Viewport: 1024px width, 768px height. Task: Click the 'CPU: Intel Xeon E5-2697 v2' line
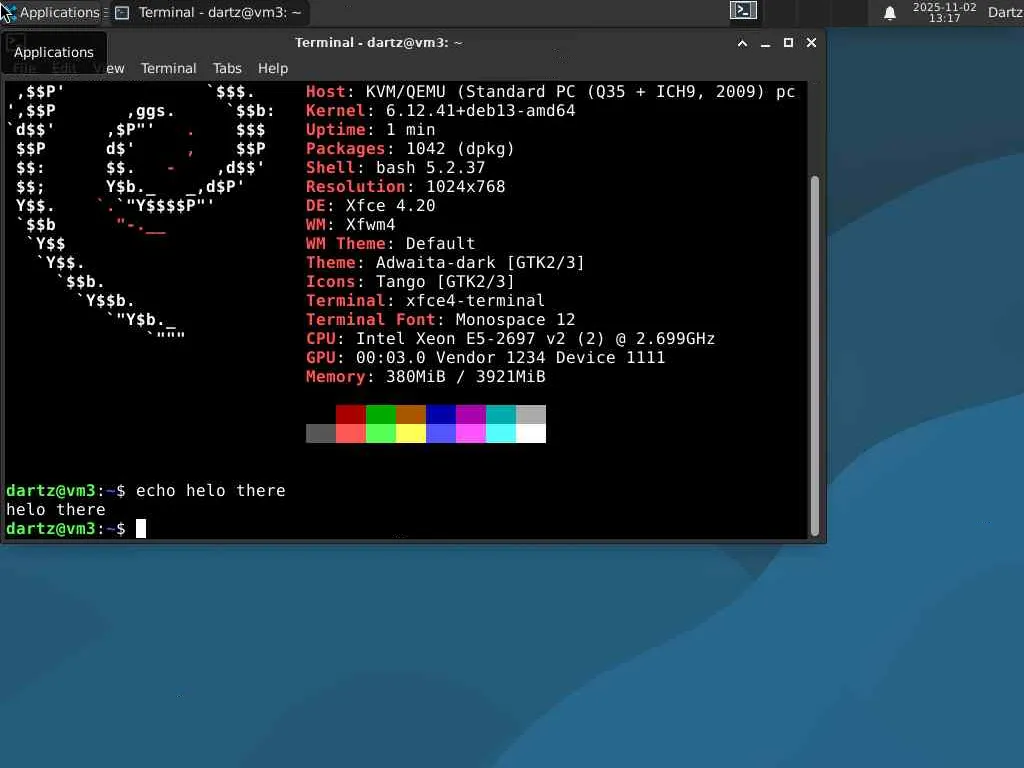(511, 338)
